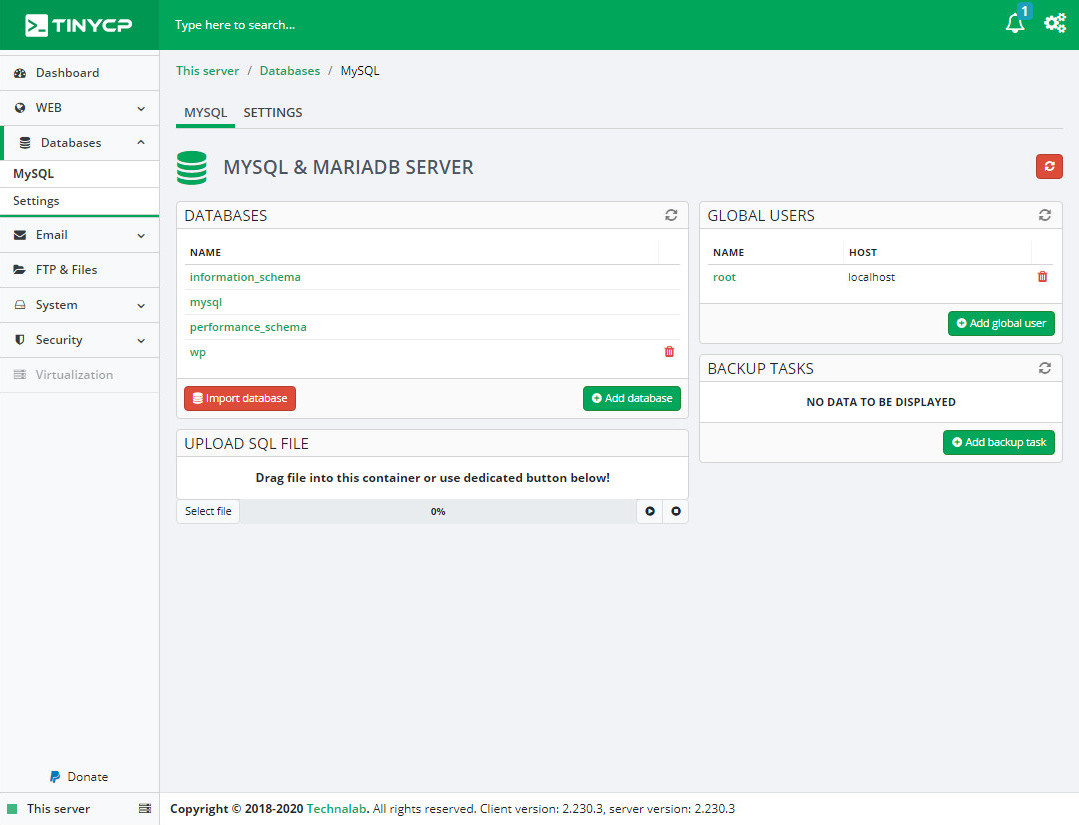Click the server list icon in sidebar footer
This screenshot has width=1079, height=825.
(x=145, y=808)
